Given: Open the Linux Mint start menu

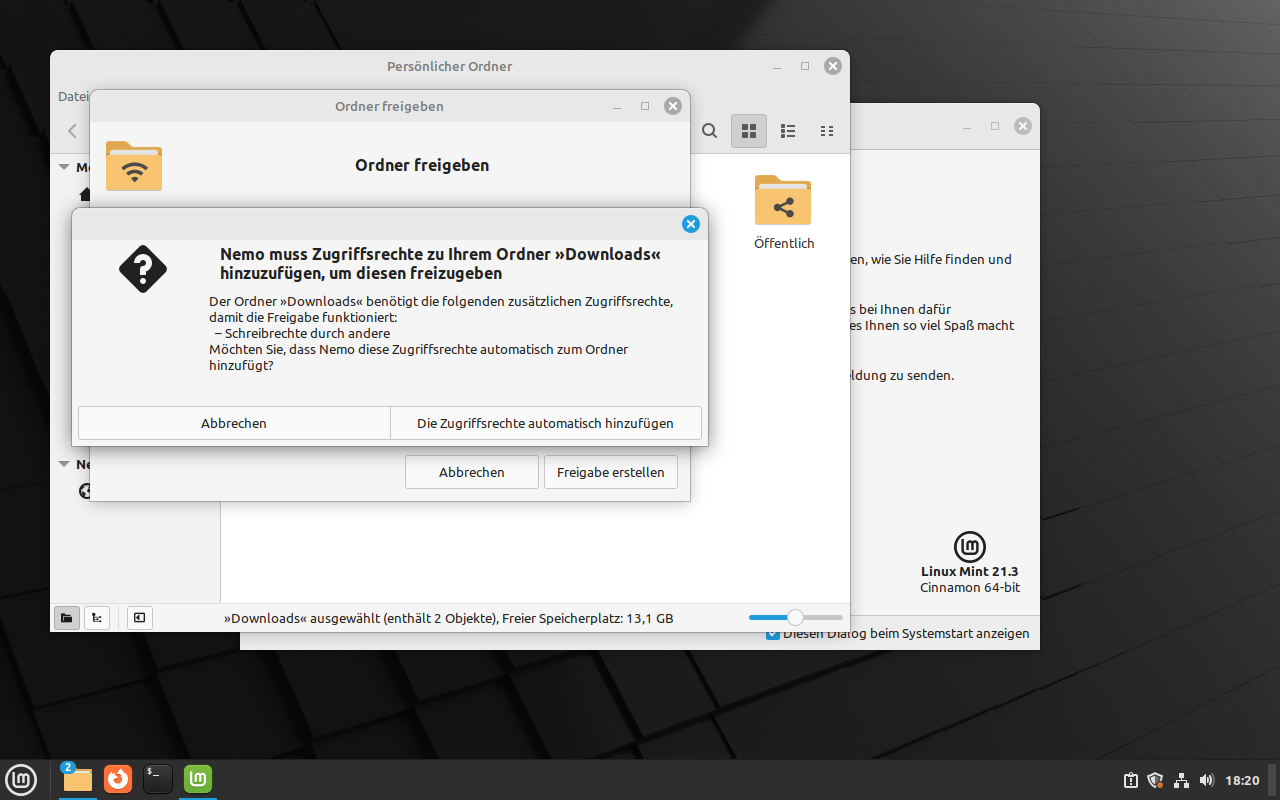Looking at the screenshot, I should point(21,779).
